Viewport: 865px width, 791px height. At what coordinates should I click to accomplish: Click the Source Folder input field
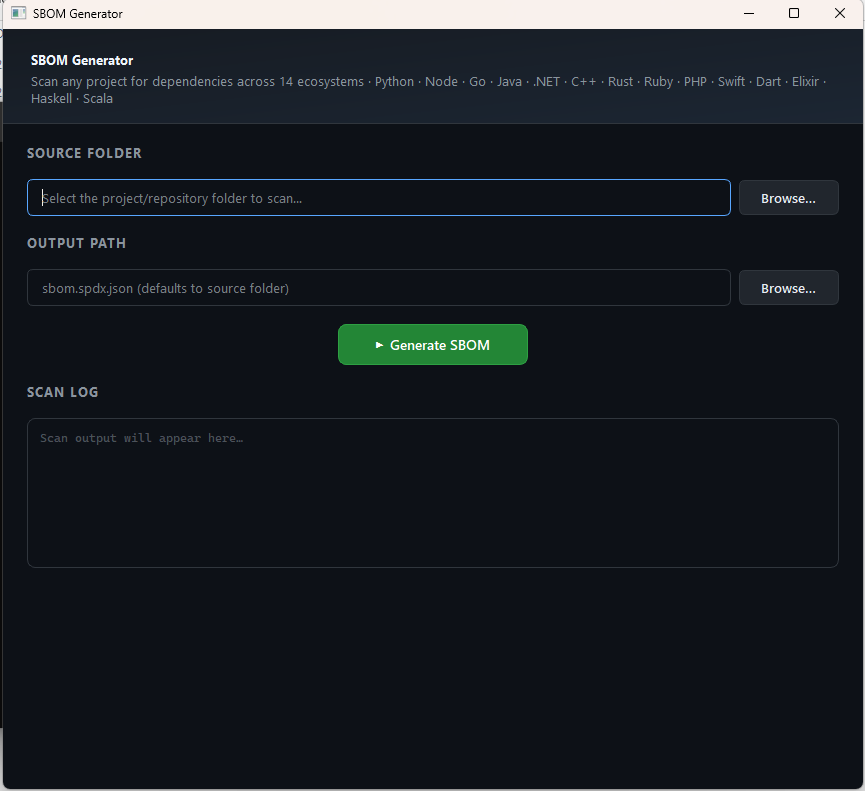(x=378, y=197)
